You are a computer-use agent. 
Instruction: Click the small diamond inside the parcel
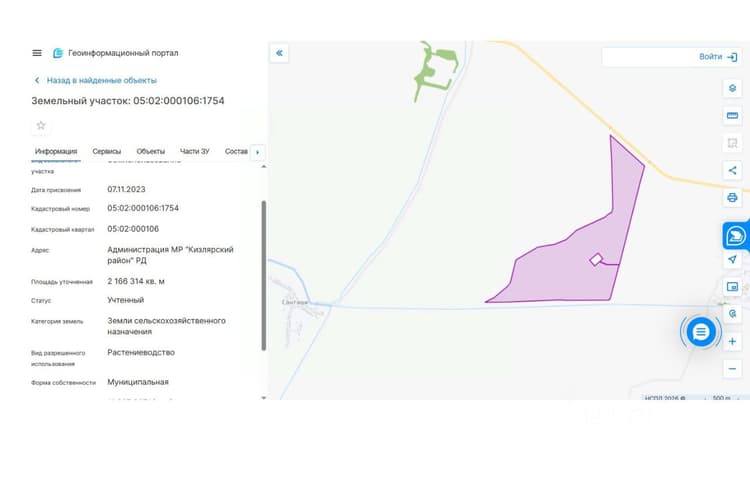[x=596, y=260]
